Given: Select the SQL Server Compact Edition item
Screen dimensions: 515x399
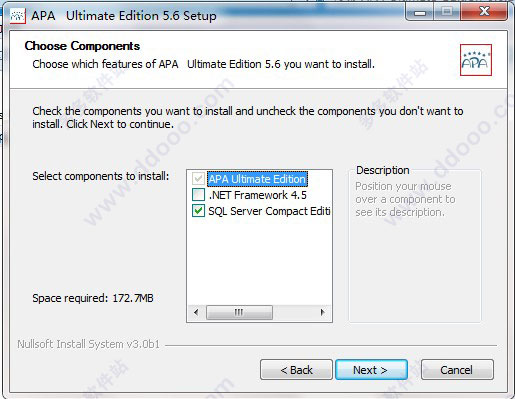Looking at the screenshot, I should click(269, 211).
